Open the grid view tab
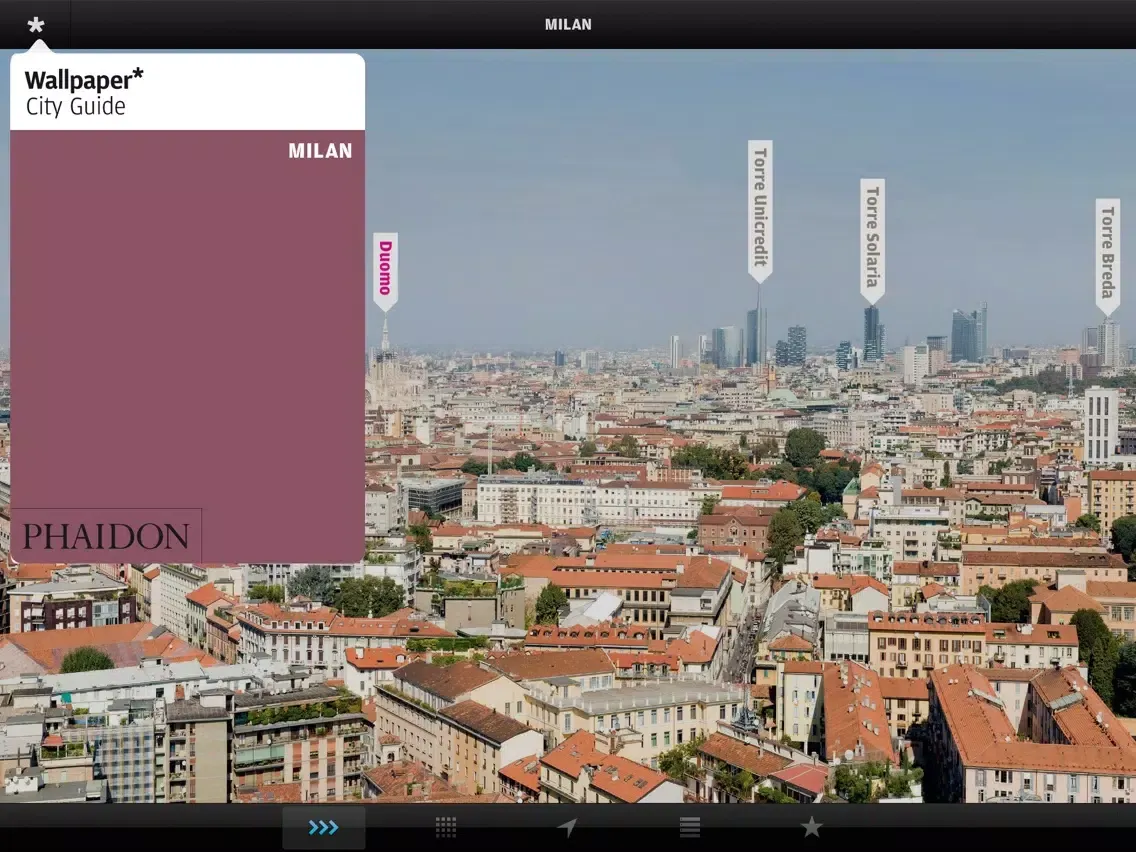 [446, 827]
